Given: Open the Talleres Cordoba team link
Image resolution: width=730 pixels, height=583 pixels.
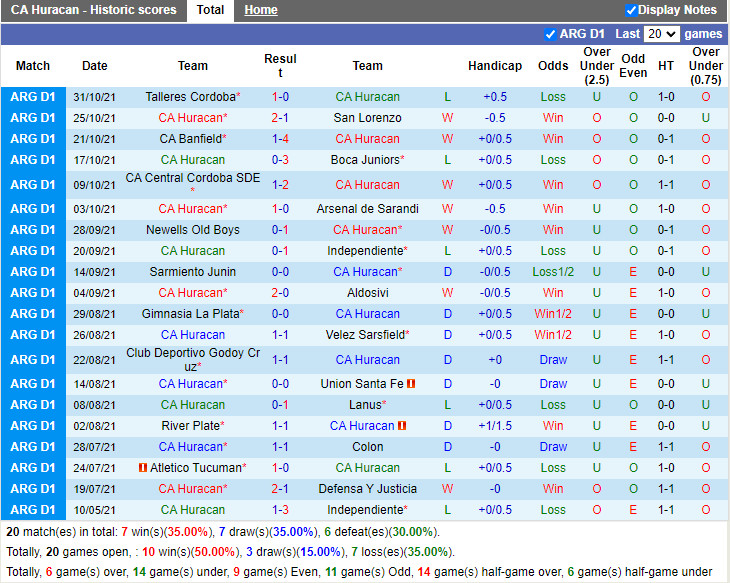Looking at the screenshot, I should (x=190, y=97).
